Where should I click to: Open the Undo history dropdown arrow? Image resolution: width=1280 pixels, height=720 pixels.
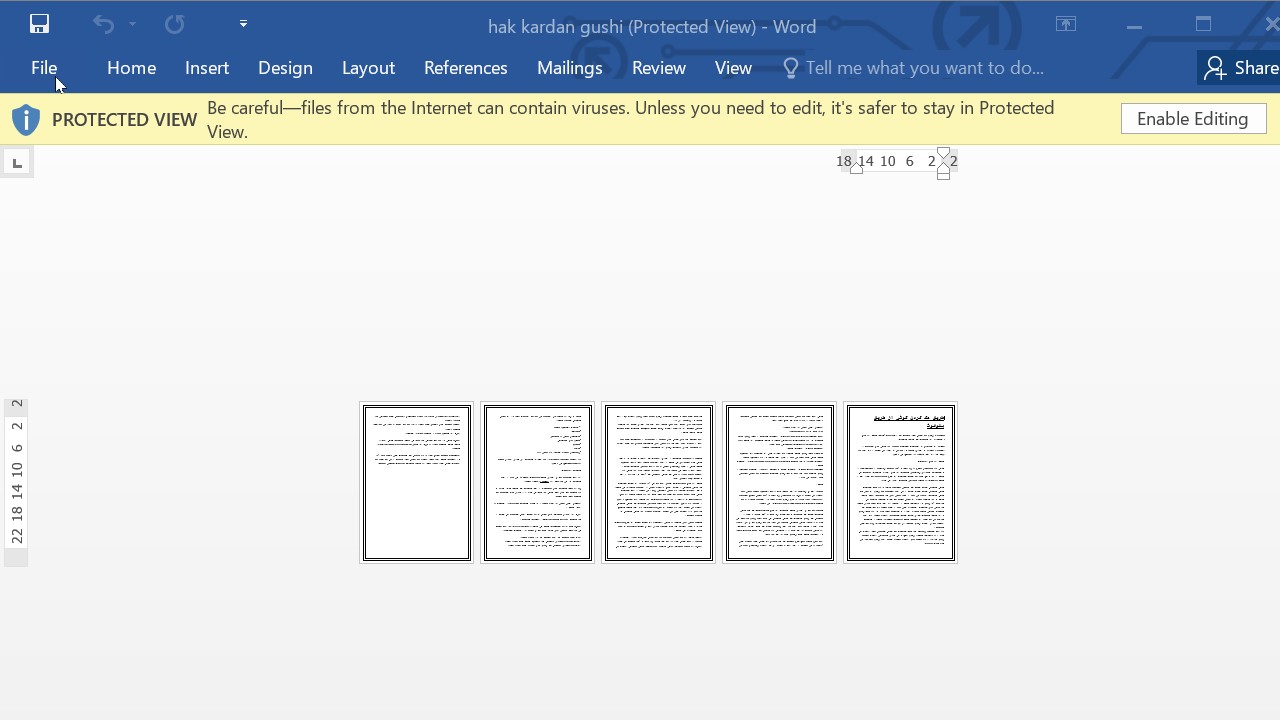coord(132,24)
